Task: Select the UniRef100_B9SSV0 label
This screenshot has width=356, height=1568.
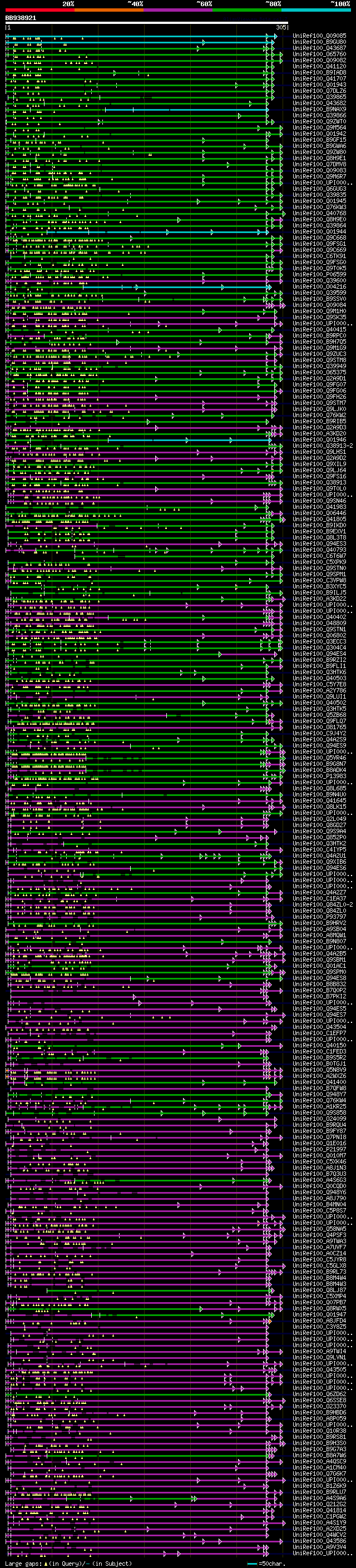Action: point(319,299)
